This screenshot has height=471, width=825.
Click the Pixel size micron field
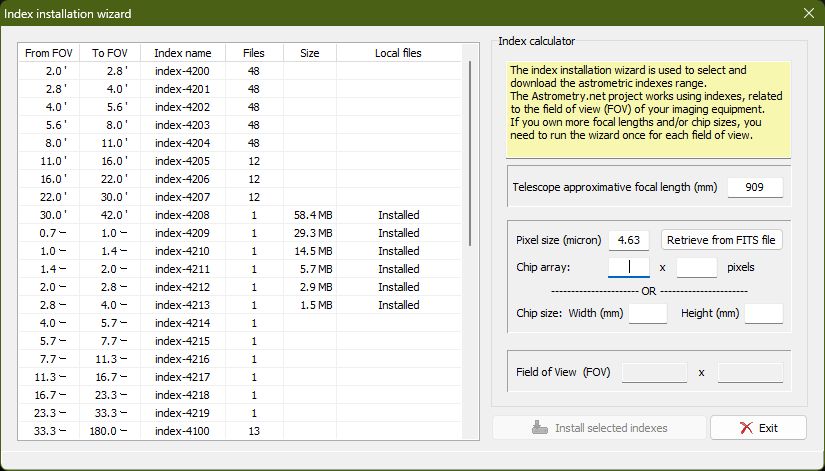[634, 240]
